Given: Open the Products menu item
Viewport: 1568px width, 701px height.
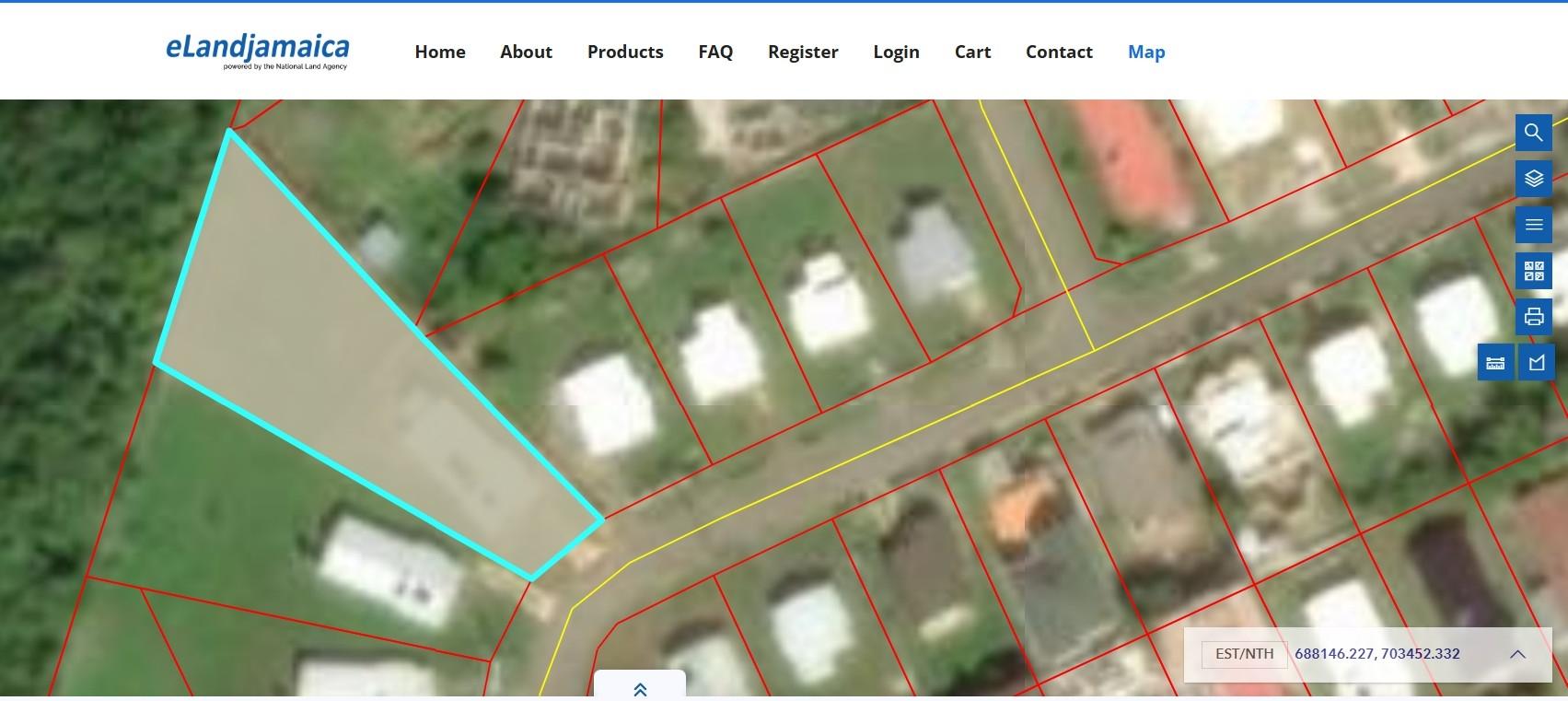Looking at the screenshot, I should pyautogui.click(x=625, y=53).
